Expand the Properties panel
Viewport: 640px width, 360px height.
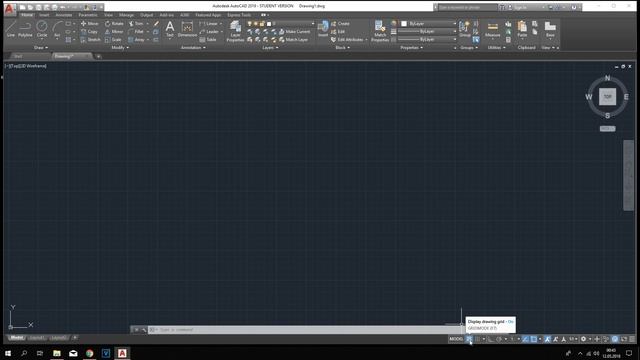(x=411, y=48)
